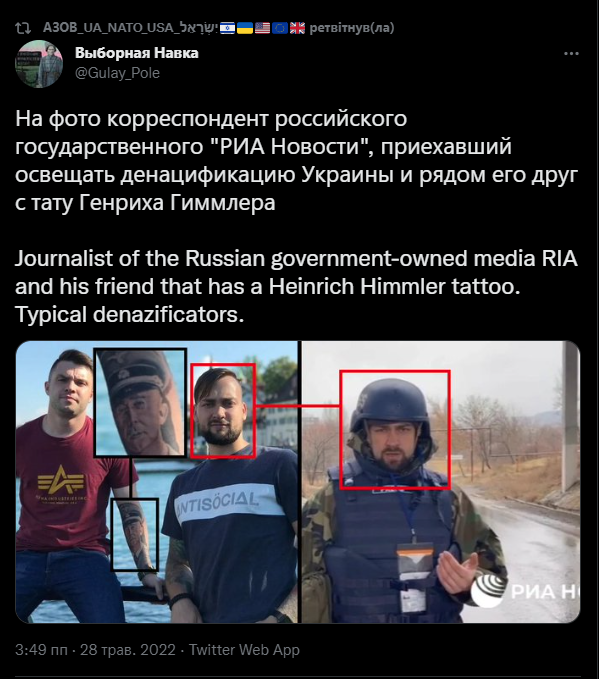Open the right photo with helmeted reporter
The height and width of the screenshot is (679, 599).
[x=440, y=482]
